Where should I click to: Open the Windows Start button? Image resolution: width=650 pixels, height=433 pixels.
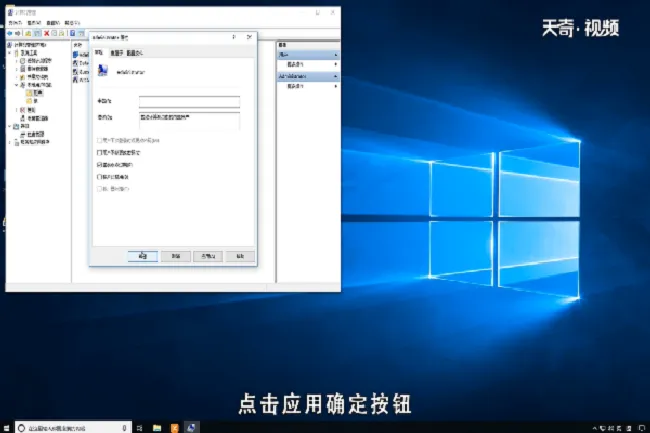[6, 428]
